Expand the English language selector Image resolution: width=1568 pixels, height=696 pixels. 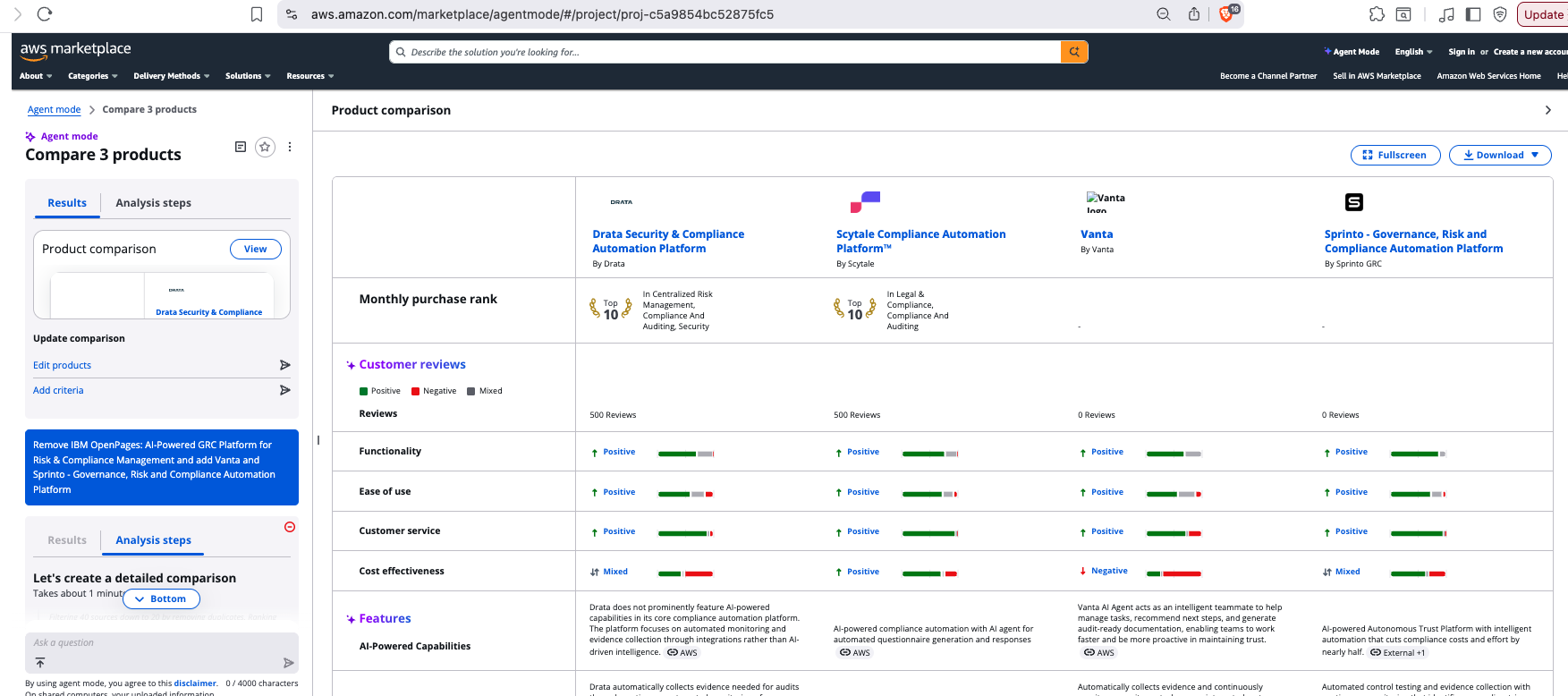click(x=1413, y=52)
